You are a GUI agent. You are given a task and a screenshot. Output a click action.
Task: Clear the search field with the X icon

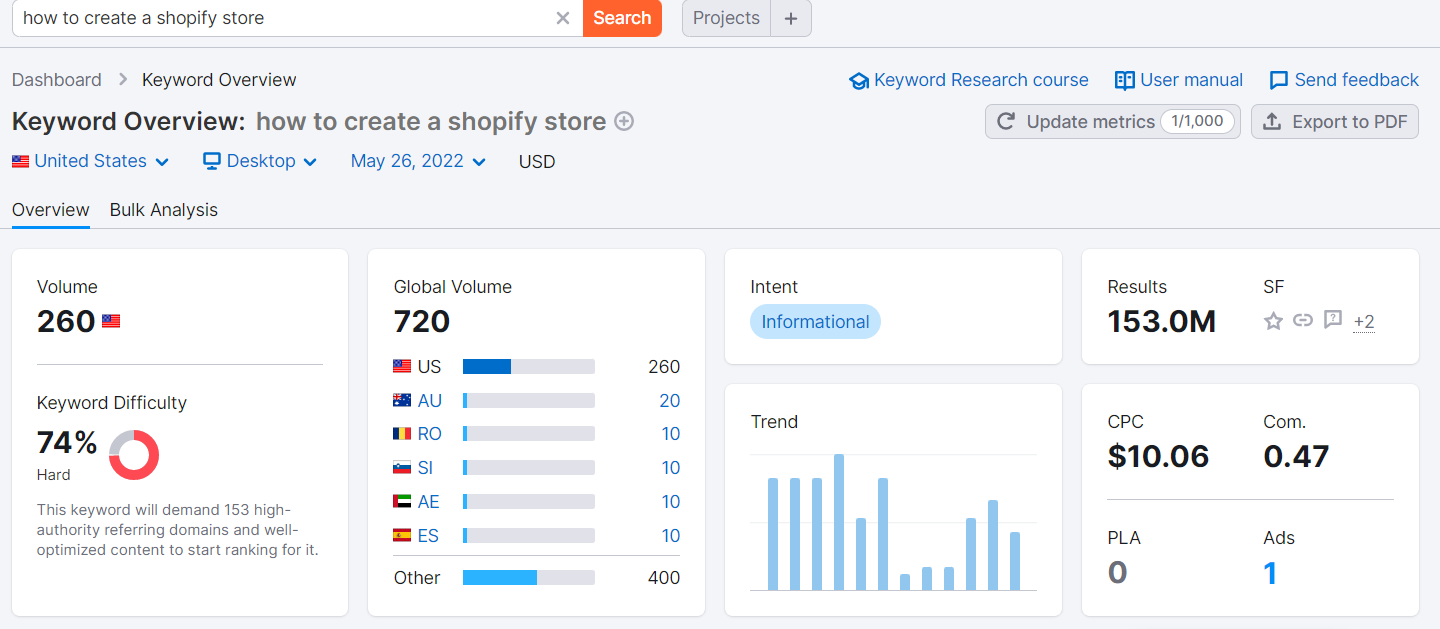pos(563,18)
